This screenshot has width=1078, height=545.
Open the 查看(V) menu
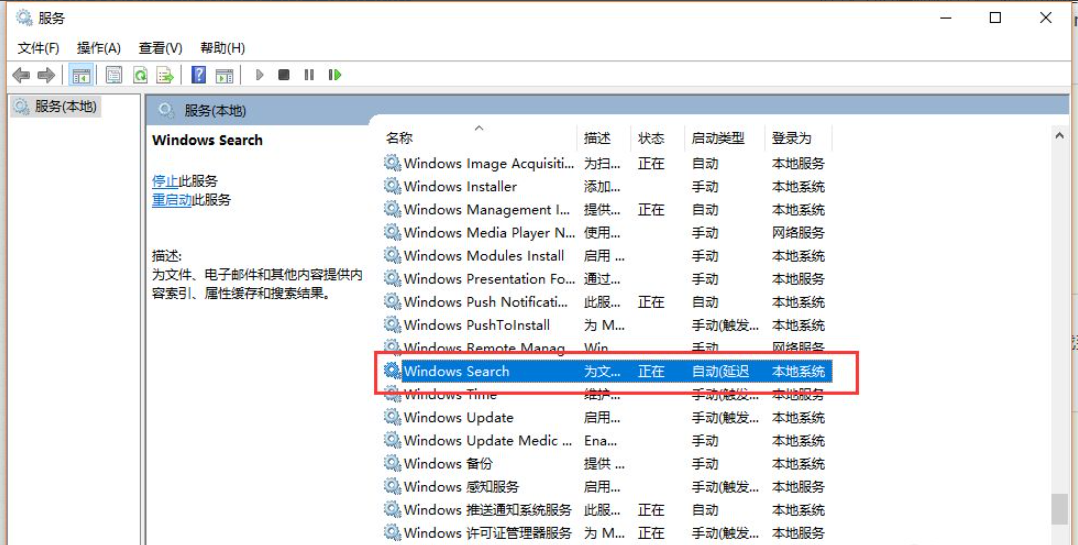click(160, 48)
